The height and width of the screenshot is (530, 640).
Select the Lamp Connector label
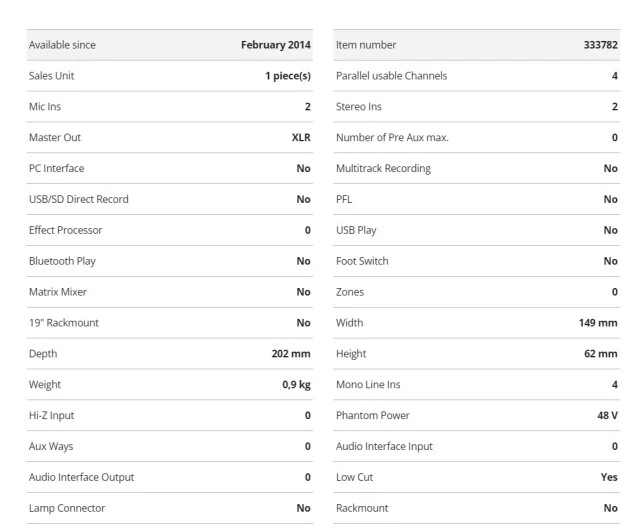(67, 508)
